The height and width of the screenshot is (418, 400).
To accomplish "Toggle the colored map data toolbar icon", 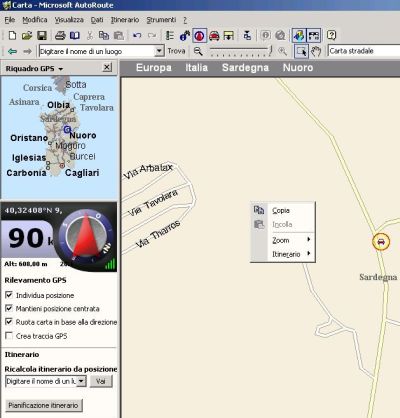I will coord(299,35).
